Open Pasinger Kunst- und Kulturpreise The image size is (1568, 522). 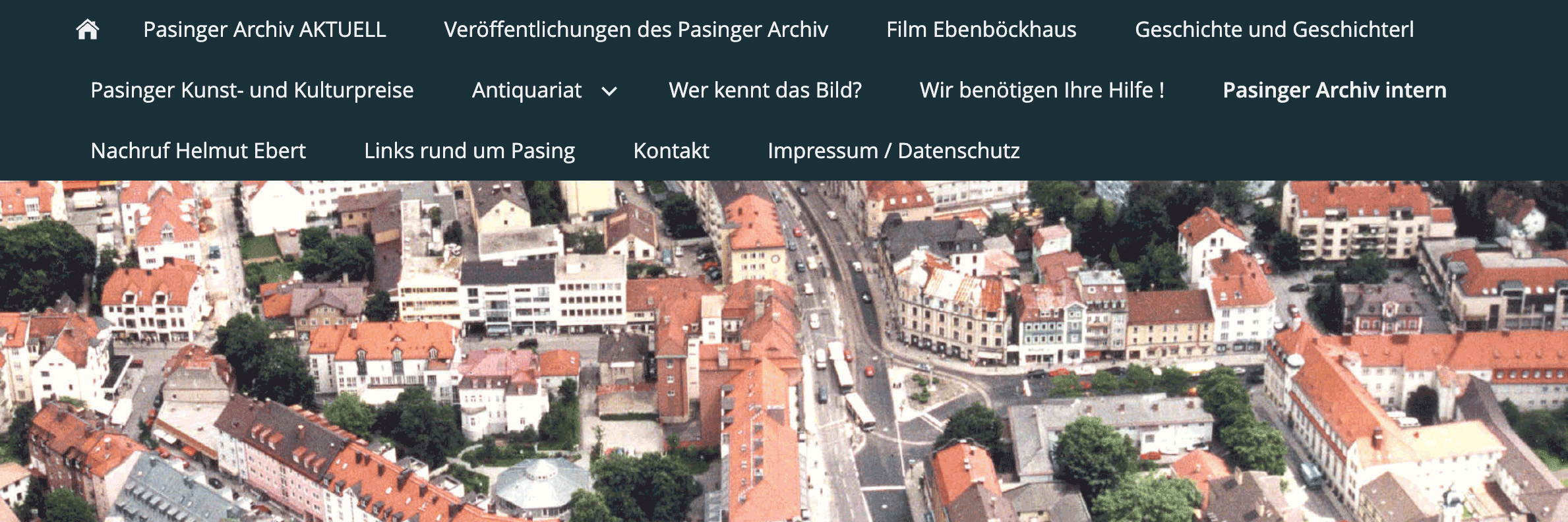point(252,90)
